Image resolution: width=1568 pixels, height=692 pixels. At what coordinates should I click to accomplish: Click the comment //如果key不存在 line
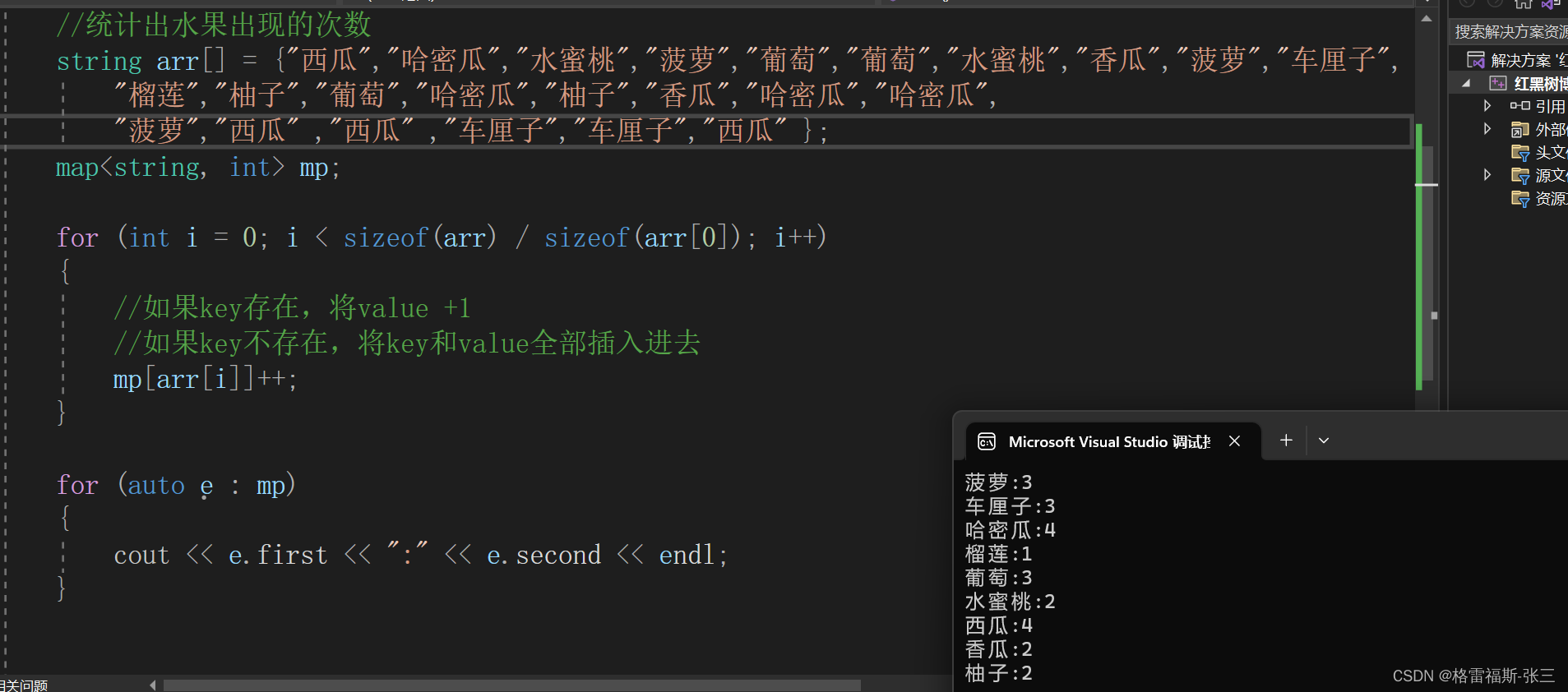pyautogui.click(x=407, y=343)
